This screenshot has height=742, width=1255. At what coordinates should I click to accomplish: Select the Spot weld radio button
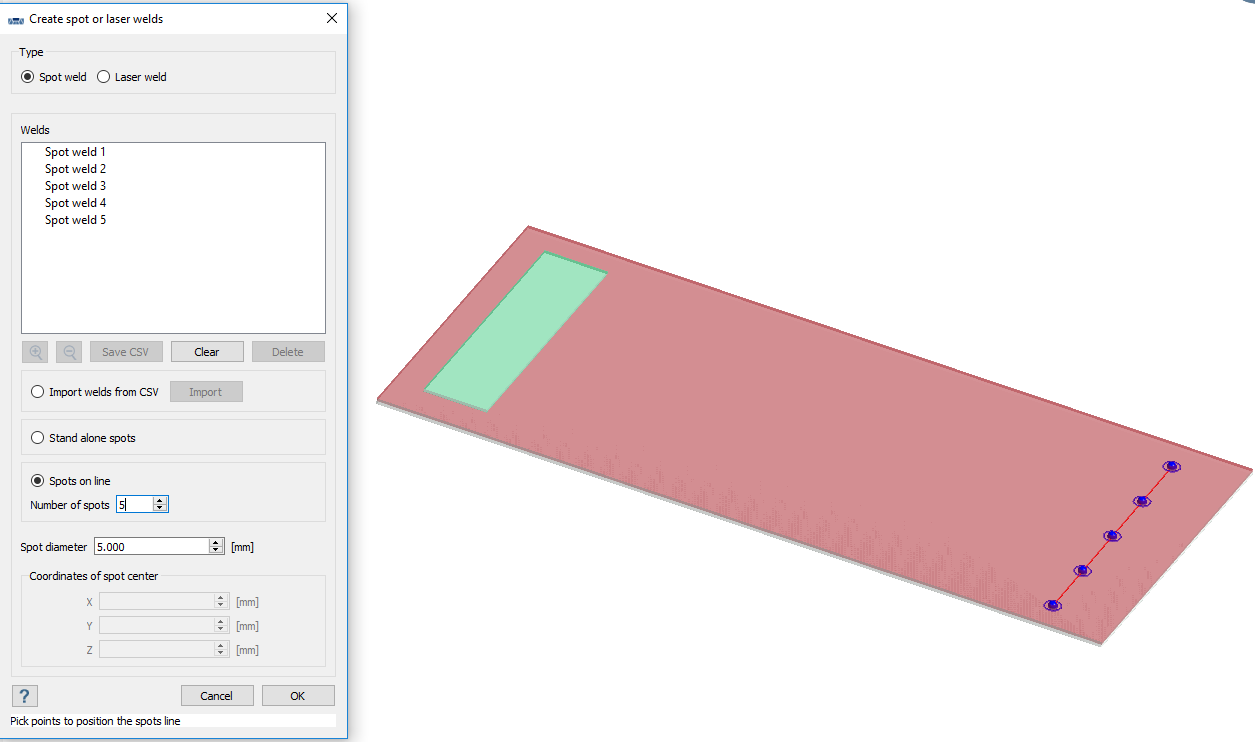coord(27,77)
